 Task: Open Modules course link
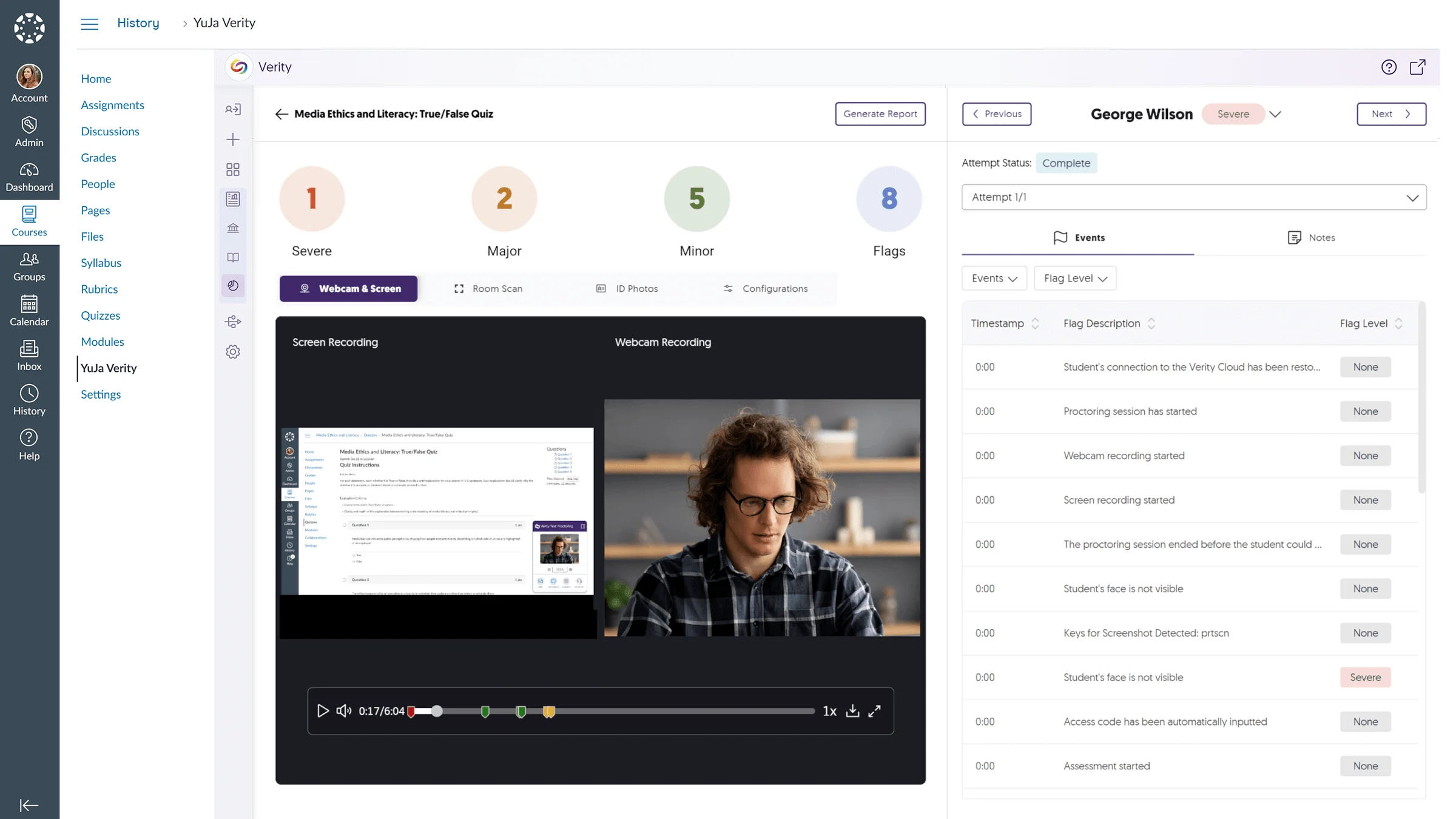103,342
